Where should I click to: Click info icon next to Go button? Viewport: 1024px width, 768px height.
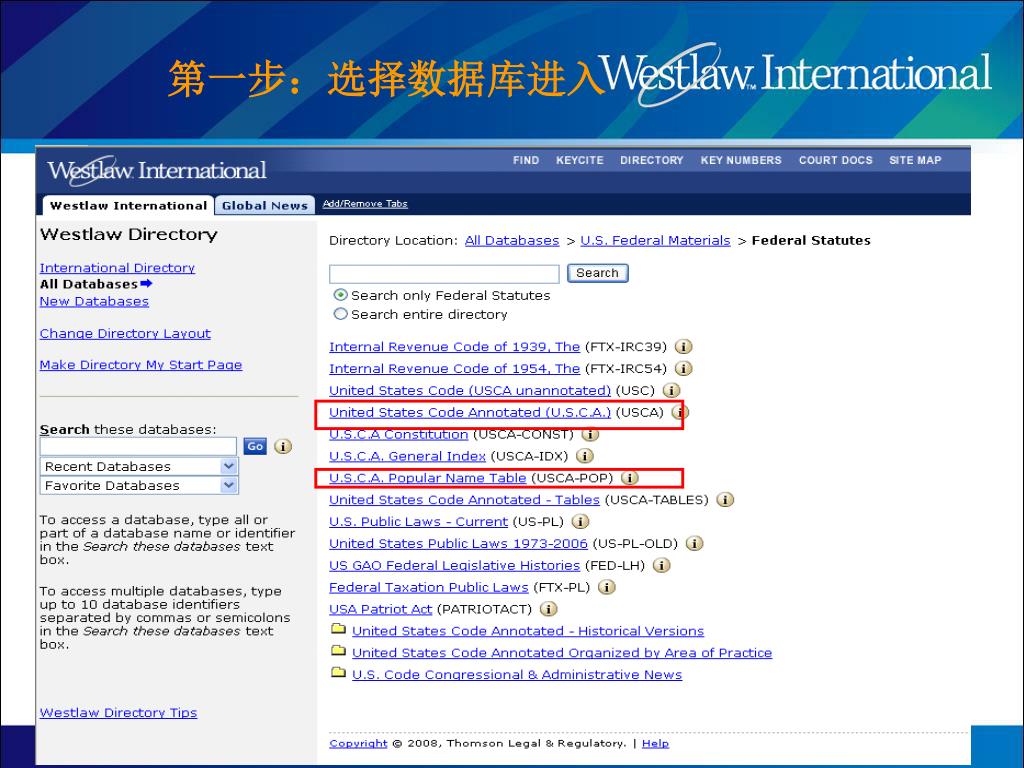[x=283, y=447]
